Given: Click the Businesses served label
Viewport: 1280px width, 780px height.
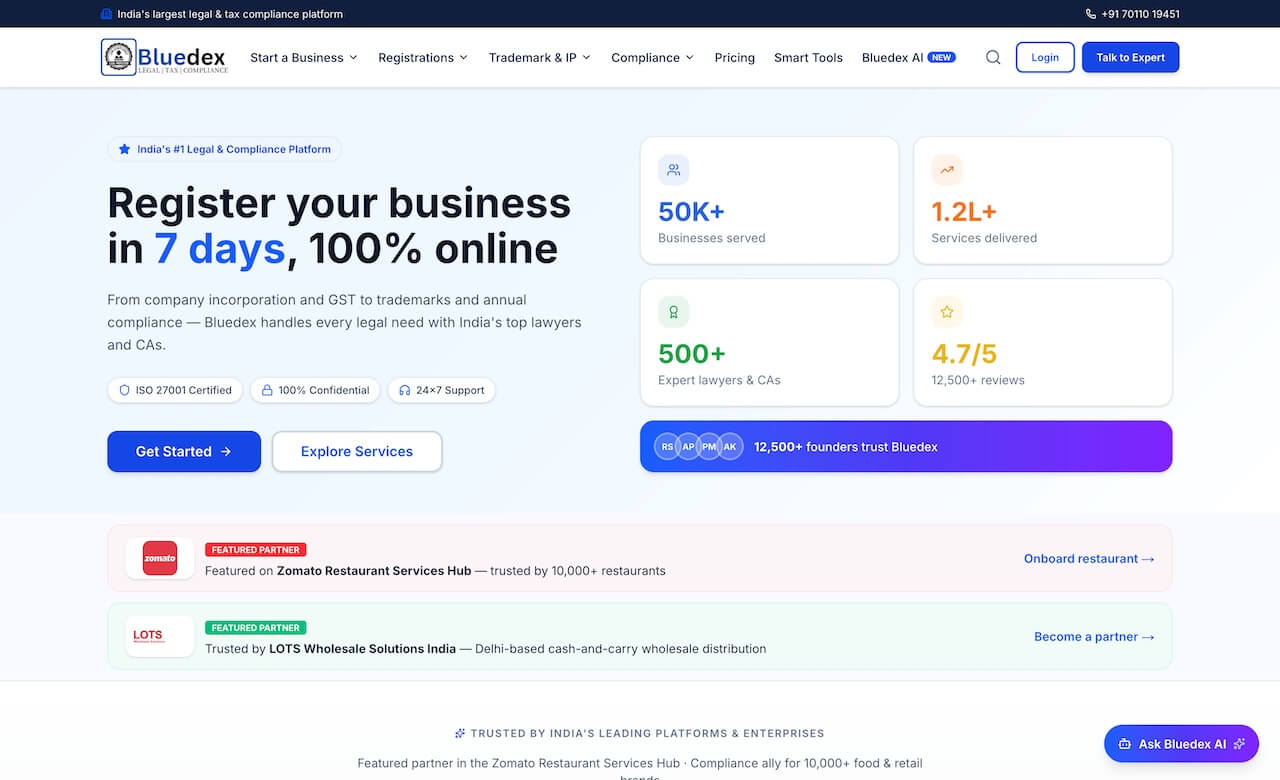Looking at the screenshot, I should point(712,238).
